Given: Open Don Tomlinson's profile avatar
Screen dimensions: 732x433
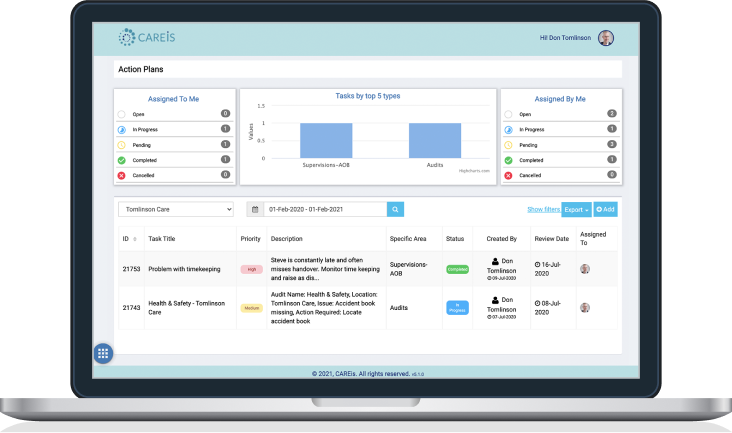Looking at the screenshot, I should [606, 38].
